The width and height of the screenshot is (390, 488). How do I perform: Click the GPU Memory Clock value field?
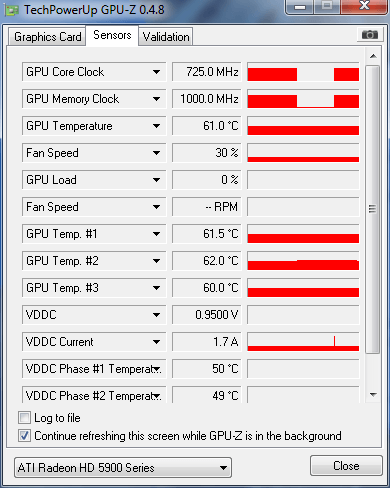pyautogui.click(x=206, y=99)
